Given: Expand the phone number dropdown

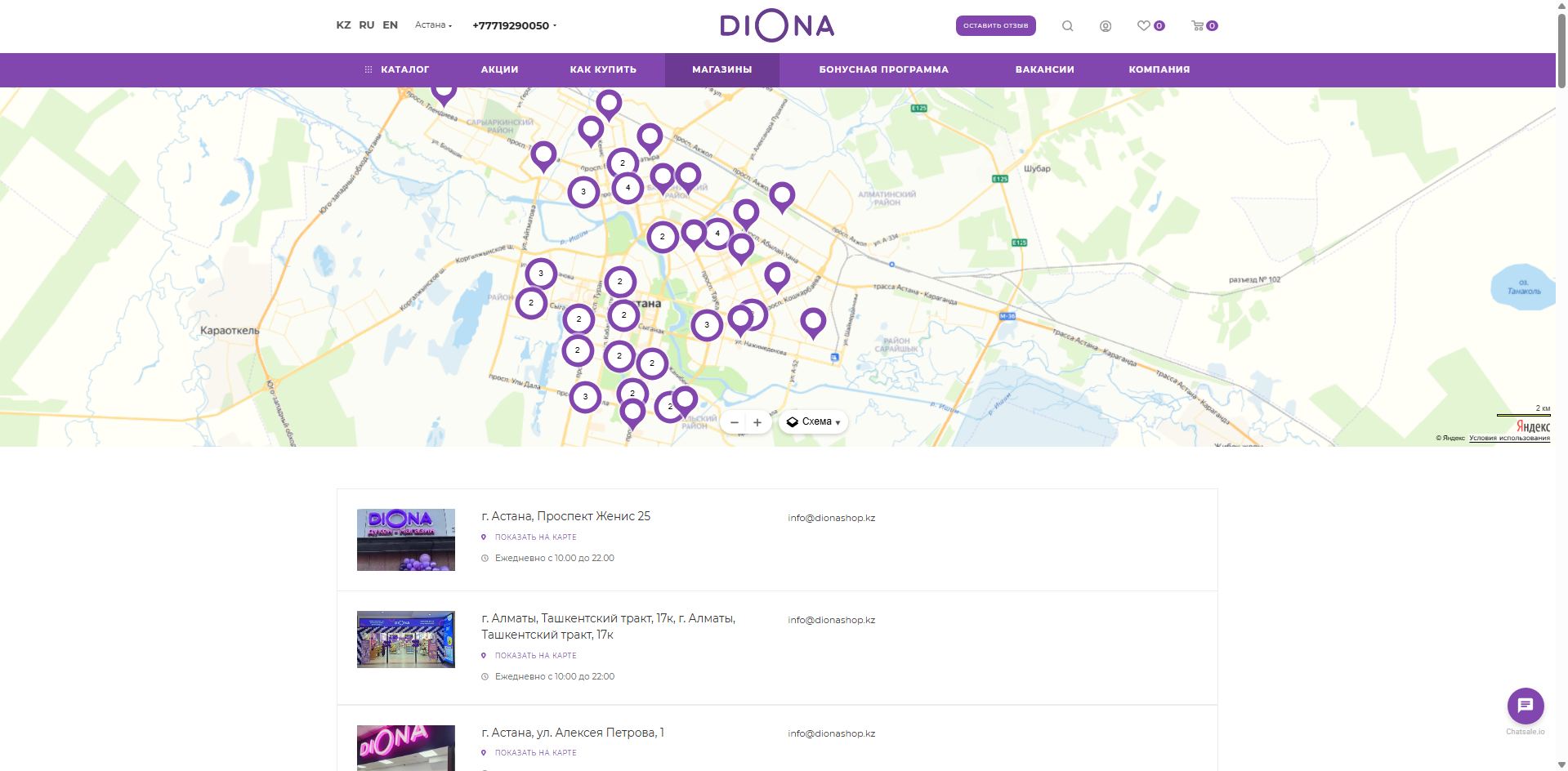Looking at the screenshot, I should point(514,25).
